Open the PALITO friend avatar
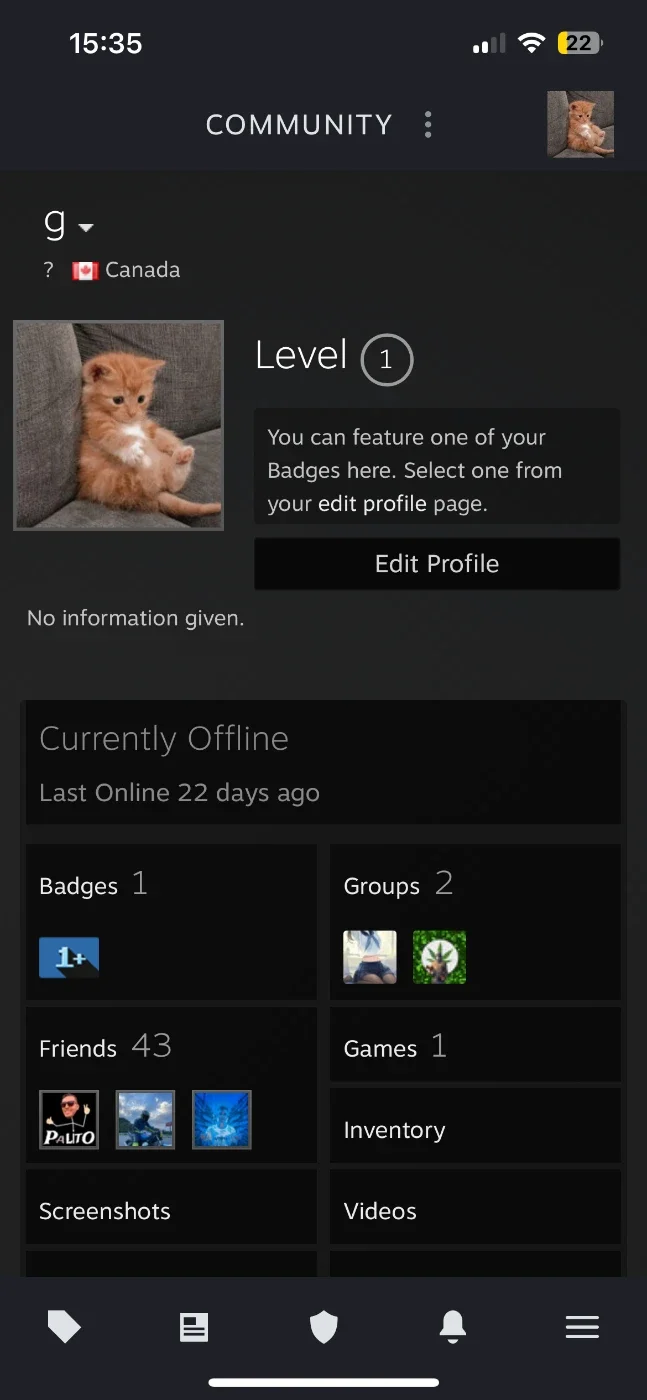This screenshot has width=647, height=1400. click(x=69, y=1120)
